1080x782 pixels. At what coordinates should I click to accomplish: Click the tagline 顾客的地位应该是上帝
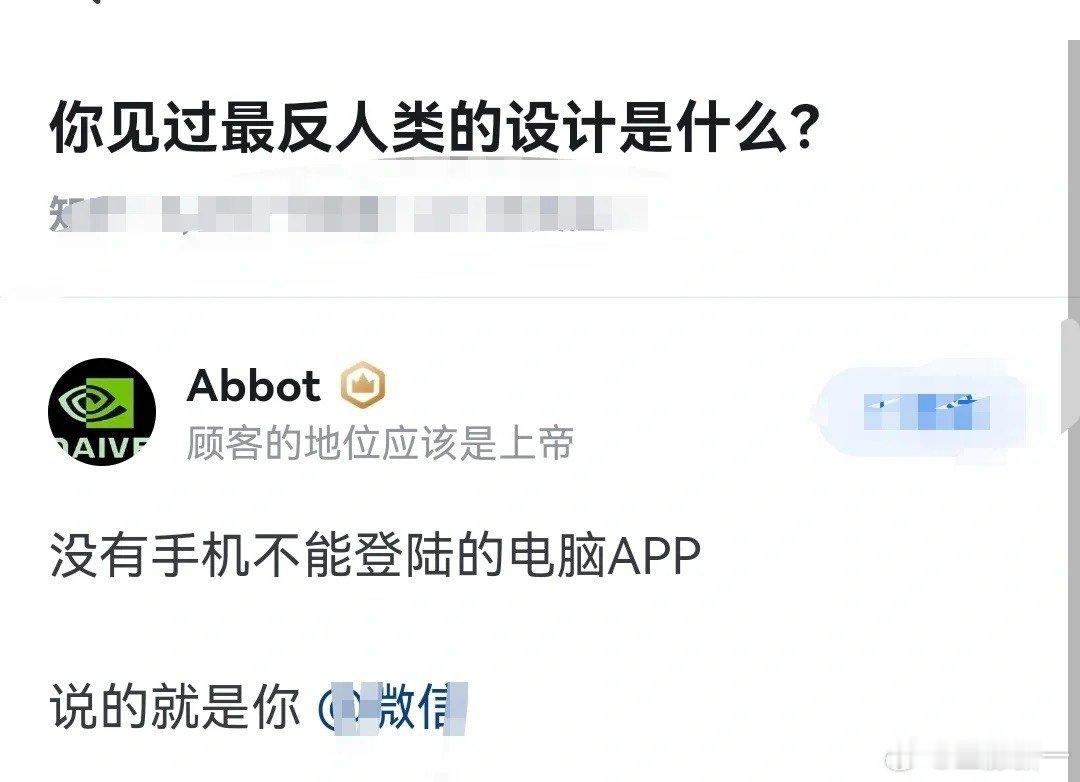(x=380, y=443)
